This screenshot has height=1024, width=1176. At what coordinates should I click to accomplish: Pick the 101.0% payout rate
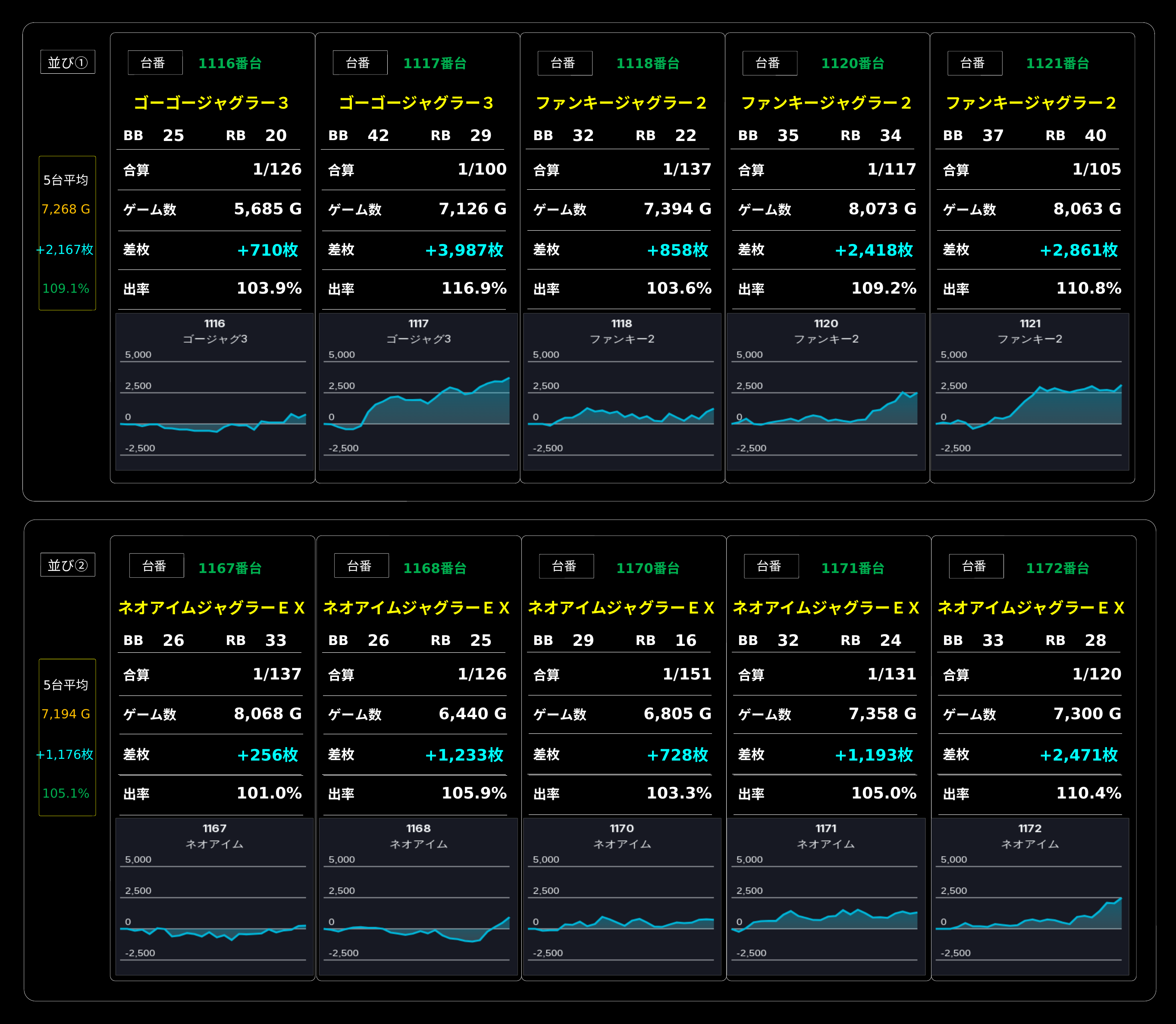click(x=269, y=793)
